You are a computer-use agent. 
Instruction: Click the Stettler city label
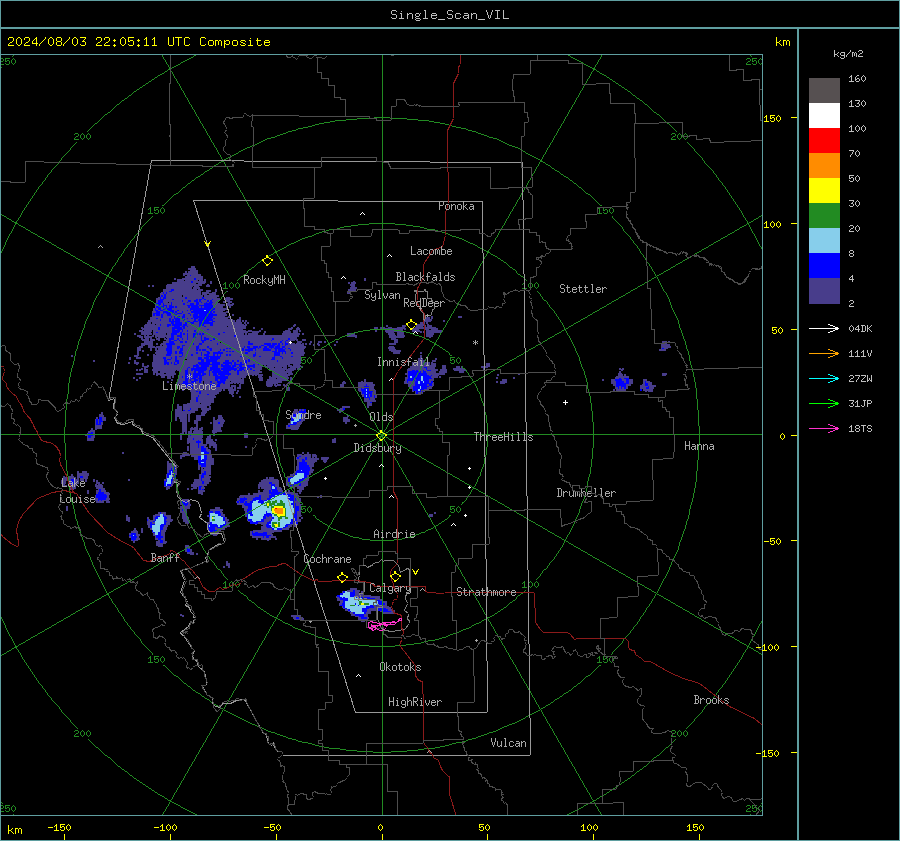(583, 289)
